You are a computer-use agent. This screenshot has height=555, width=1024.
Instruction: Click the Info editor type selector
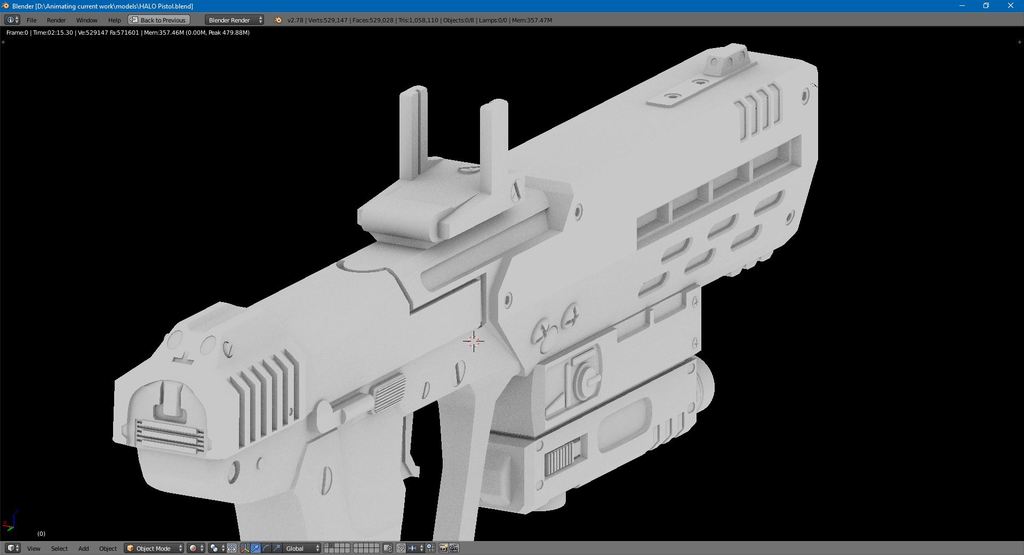(x=11, y=20)
